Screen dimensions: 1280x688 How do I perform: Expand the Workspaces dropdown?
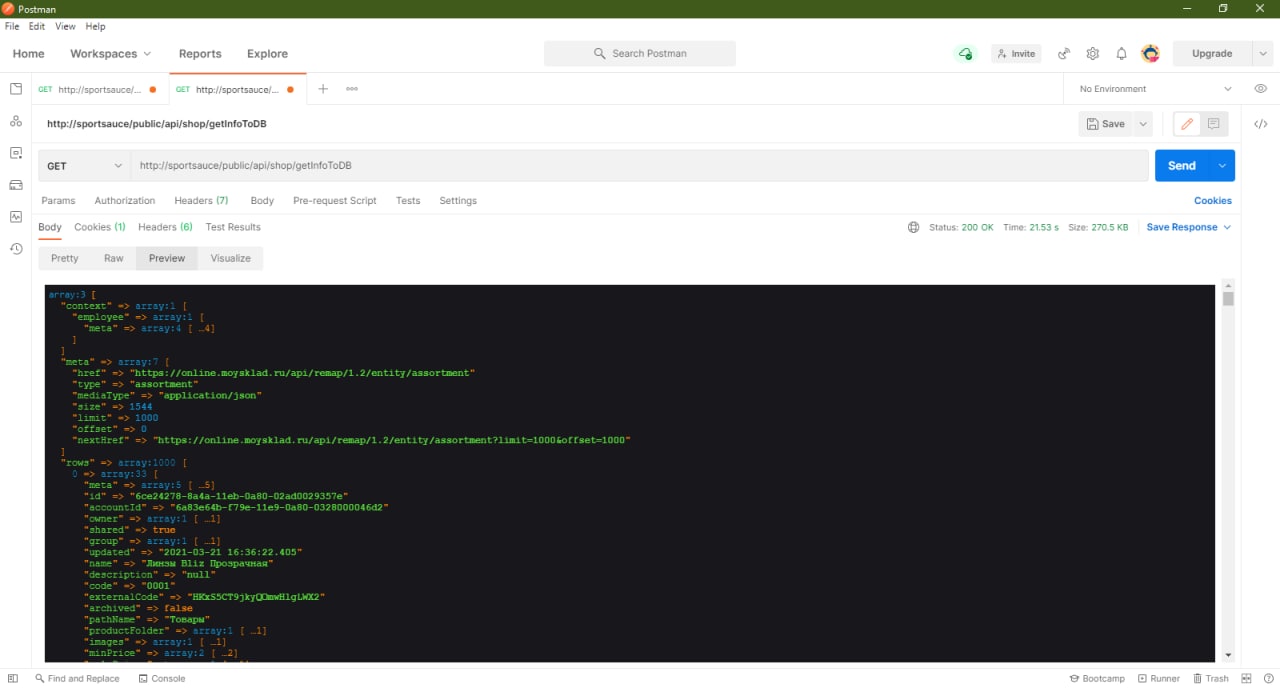pyautogui.click(x=111, y=54)
